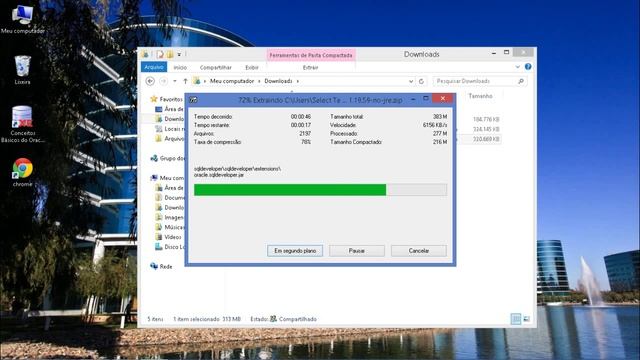Click the oracle.sqldeveloper.jar current file text
The width and height of the screenshot is (640, 360).
(x=219, y=175)
